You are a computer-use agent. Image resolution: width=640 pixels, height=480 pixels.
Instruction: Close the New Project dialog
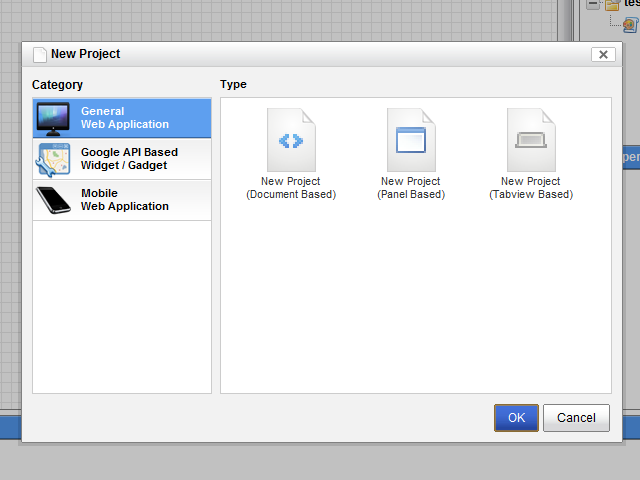602,55
